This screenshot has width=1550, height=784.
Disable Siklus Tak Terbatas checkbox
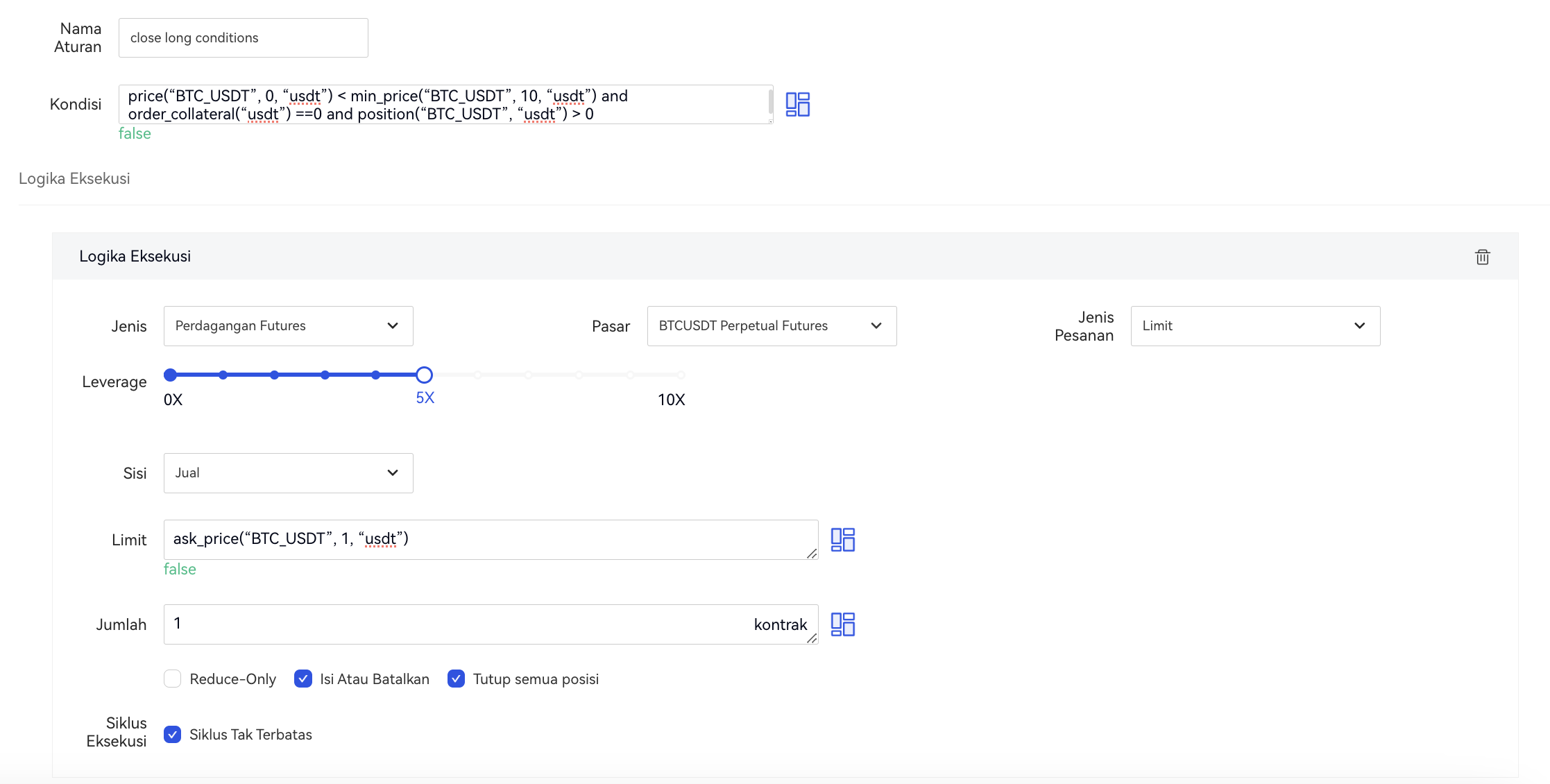[173, 734]
